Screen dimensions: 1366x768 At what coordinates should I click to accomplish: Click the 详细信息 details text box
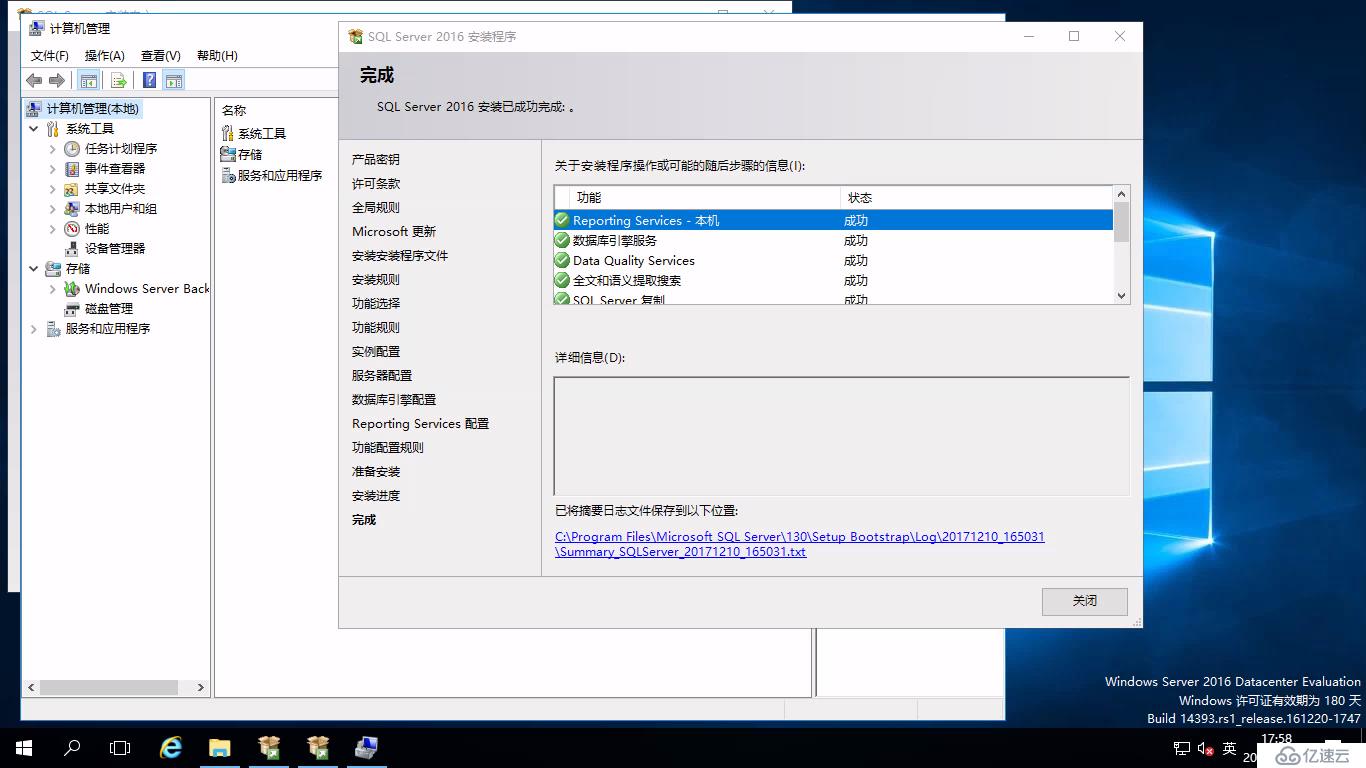[842, 435]
